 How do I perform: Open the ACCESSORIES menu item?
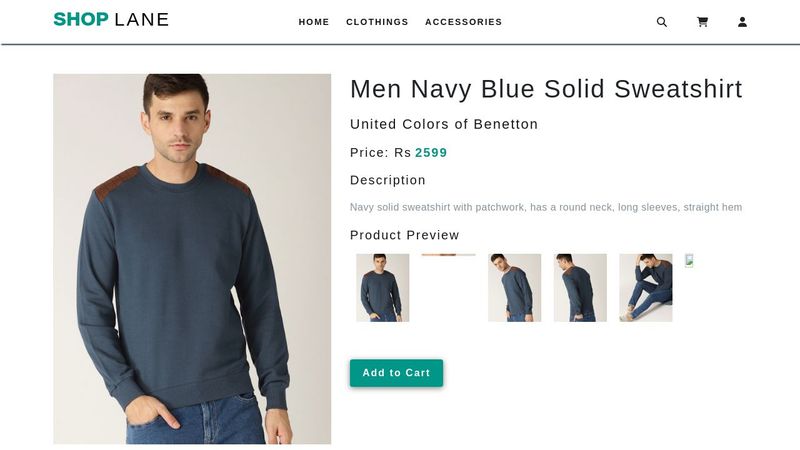(x=463, y=22)
